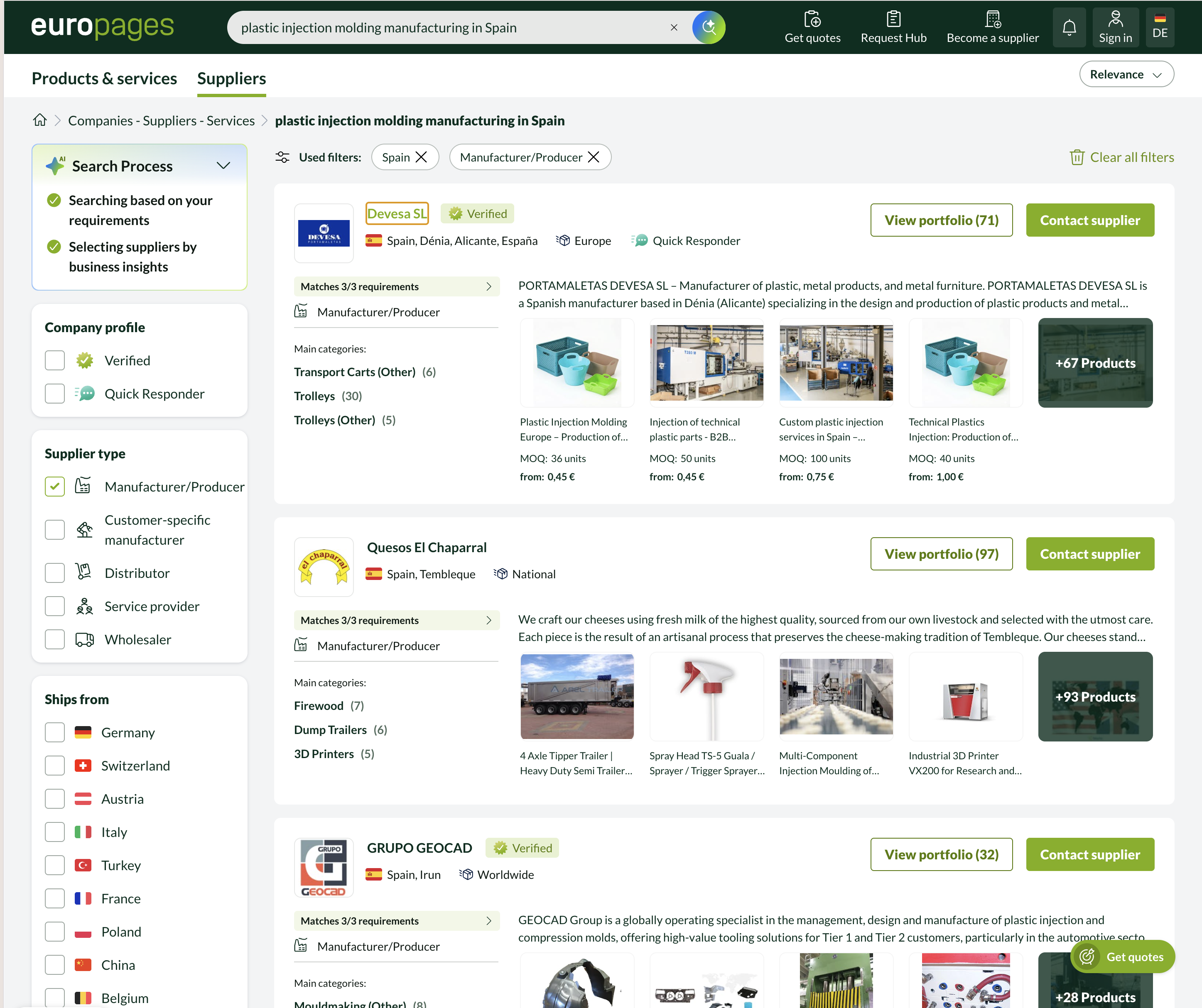Screen dimensions: 1202x1008
Task: Check the Service provider checkbox
Action: (55, 607)
